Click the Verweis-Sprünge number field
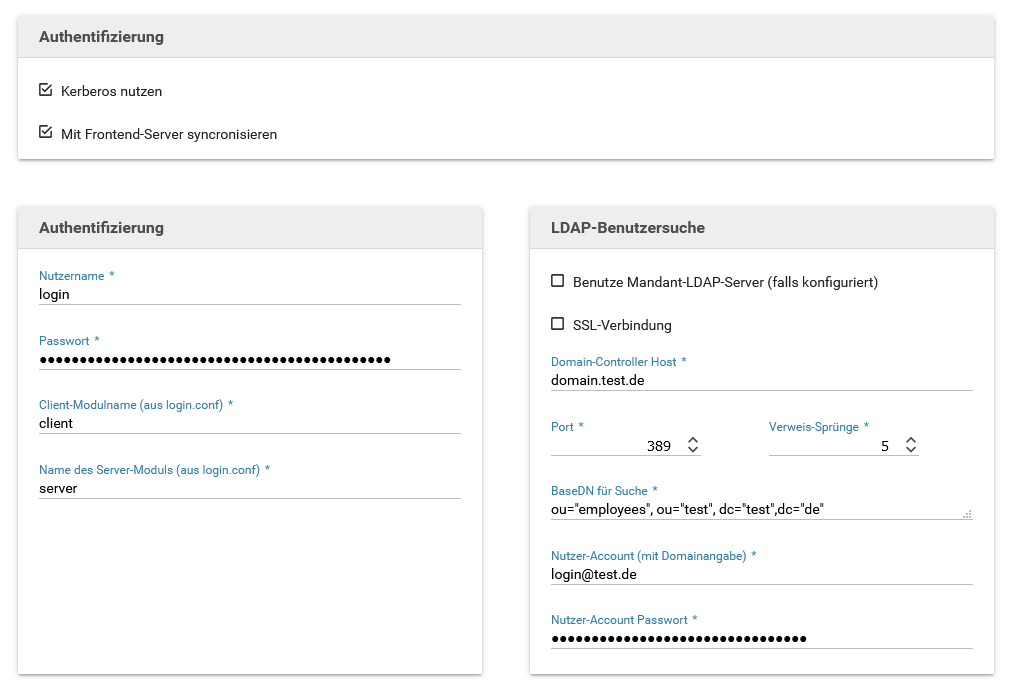The height and width of the screenshot is (693, 1012). tap(832, 446)
